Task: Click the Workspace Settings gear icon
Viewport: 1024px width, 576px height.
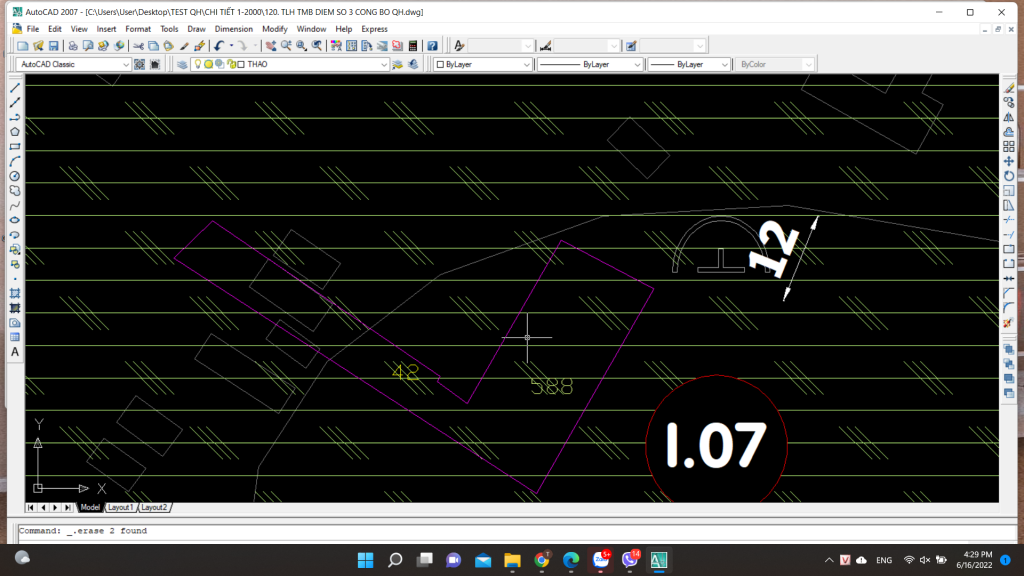Action: (x=139, y=64)
